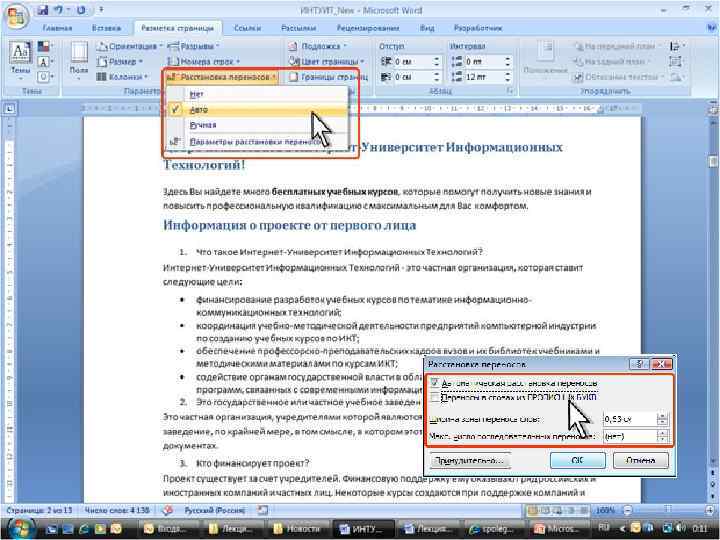Save the document from quick access toolbar
The width and height of the screenshot is (720, 540).
(43, 10)
